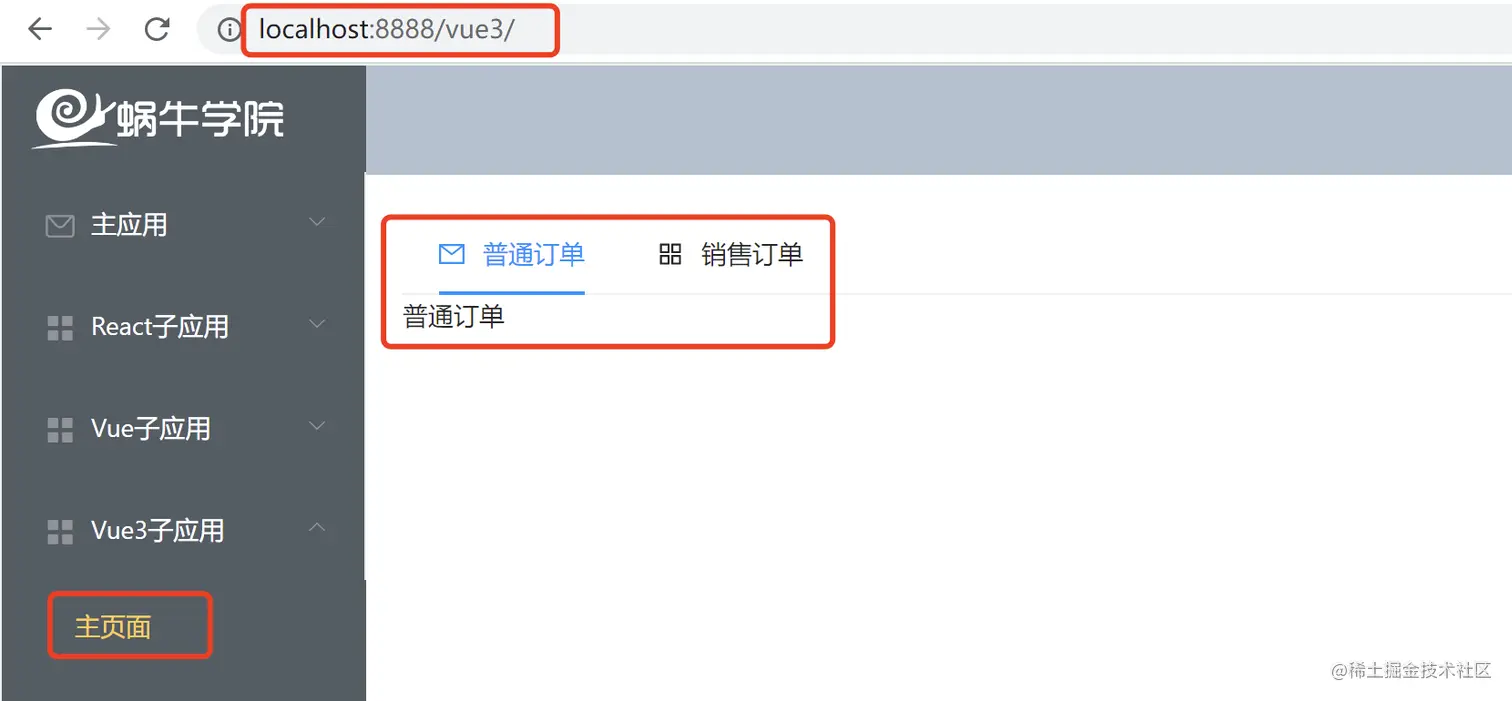Click the grid icon beside Vue子应用
1512x701 pixels.
[60, 430]
